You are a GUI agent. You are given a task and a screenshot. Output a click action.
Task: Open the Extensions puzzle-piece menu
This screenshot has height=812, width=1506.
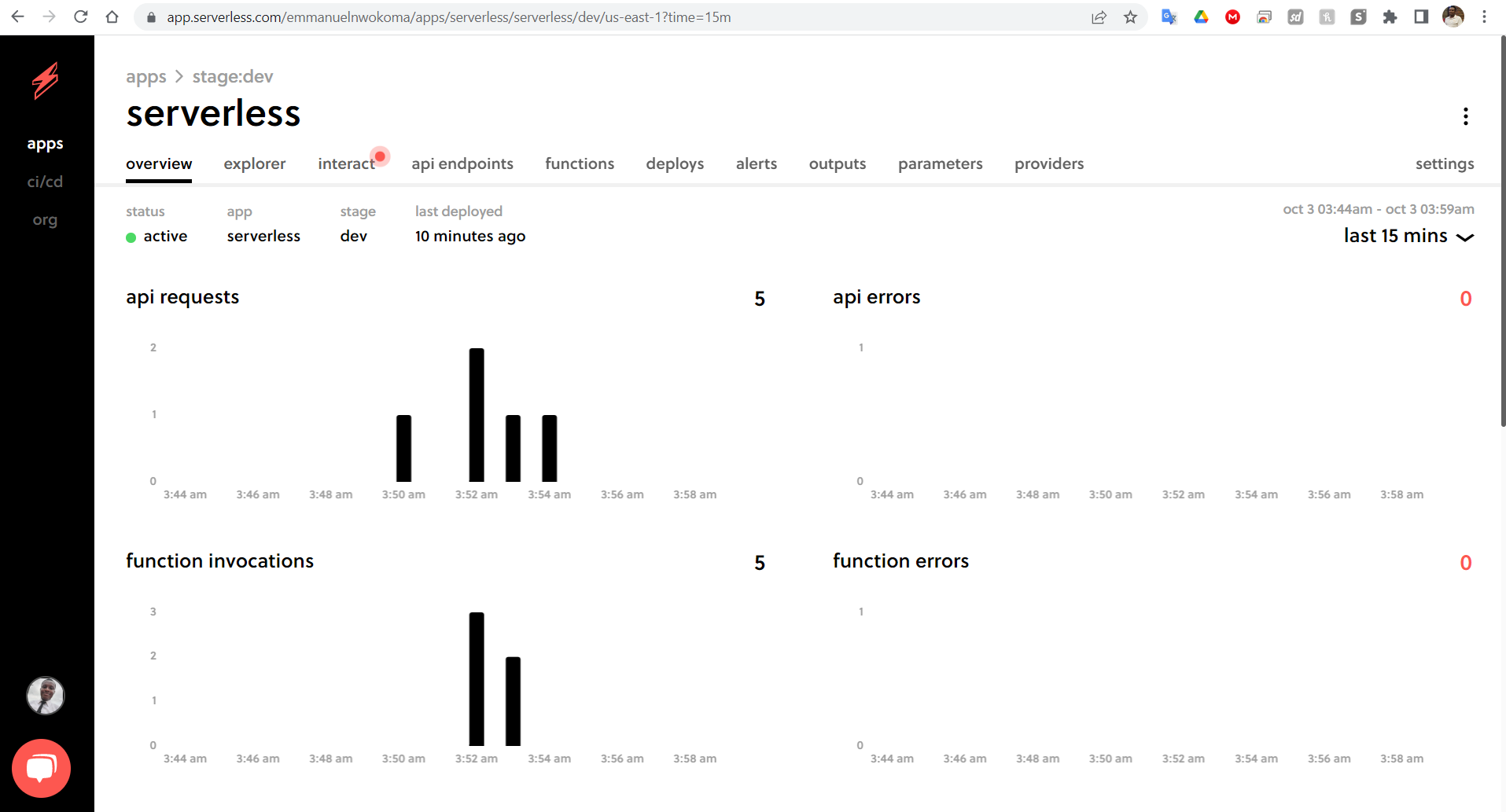tap(1390, 17)
